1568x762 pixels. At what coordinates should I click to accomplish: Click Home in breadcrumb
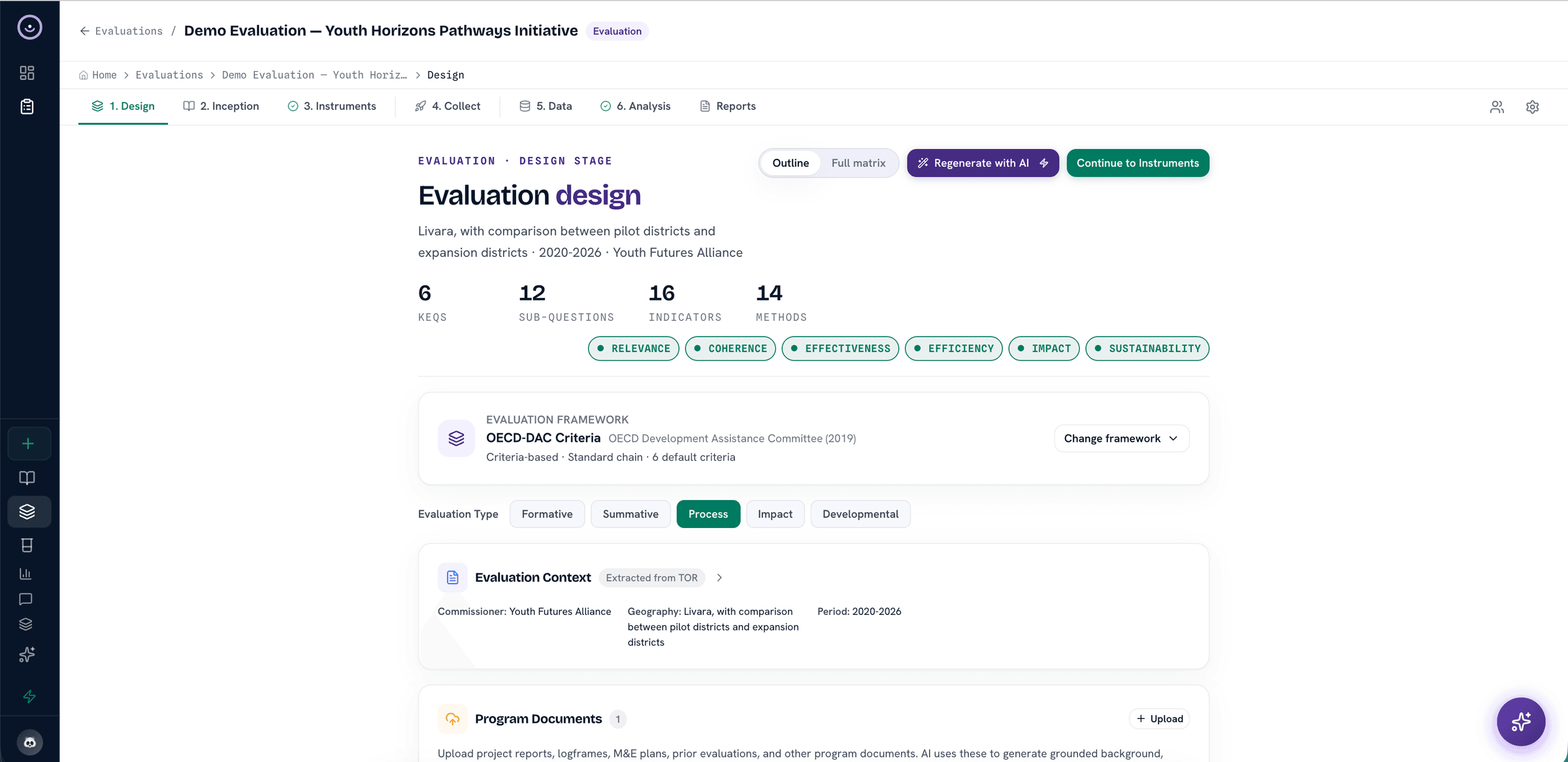click(105, 75)
